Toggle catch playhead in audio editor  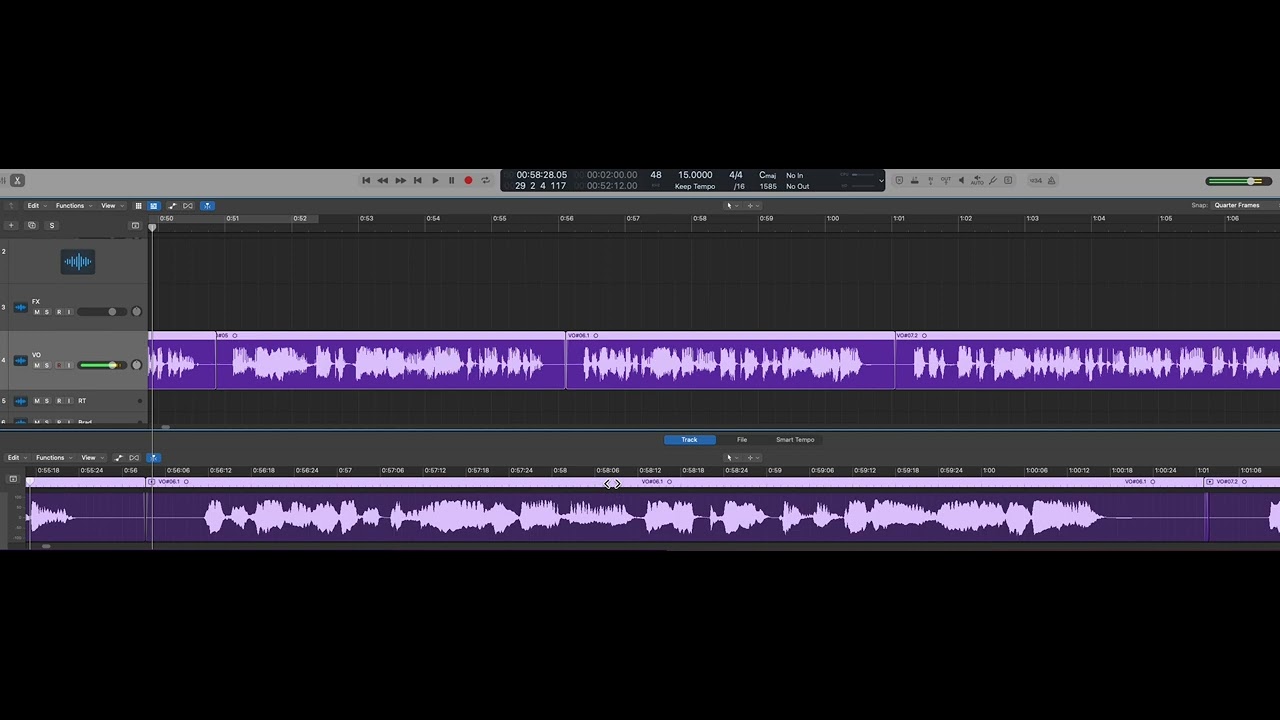(x=154, y=458)
